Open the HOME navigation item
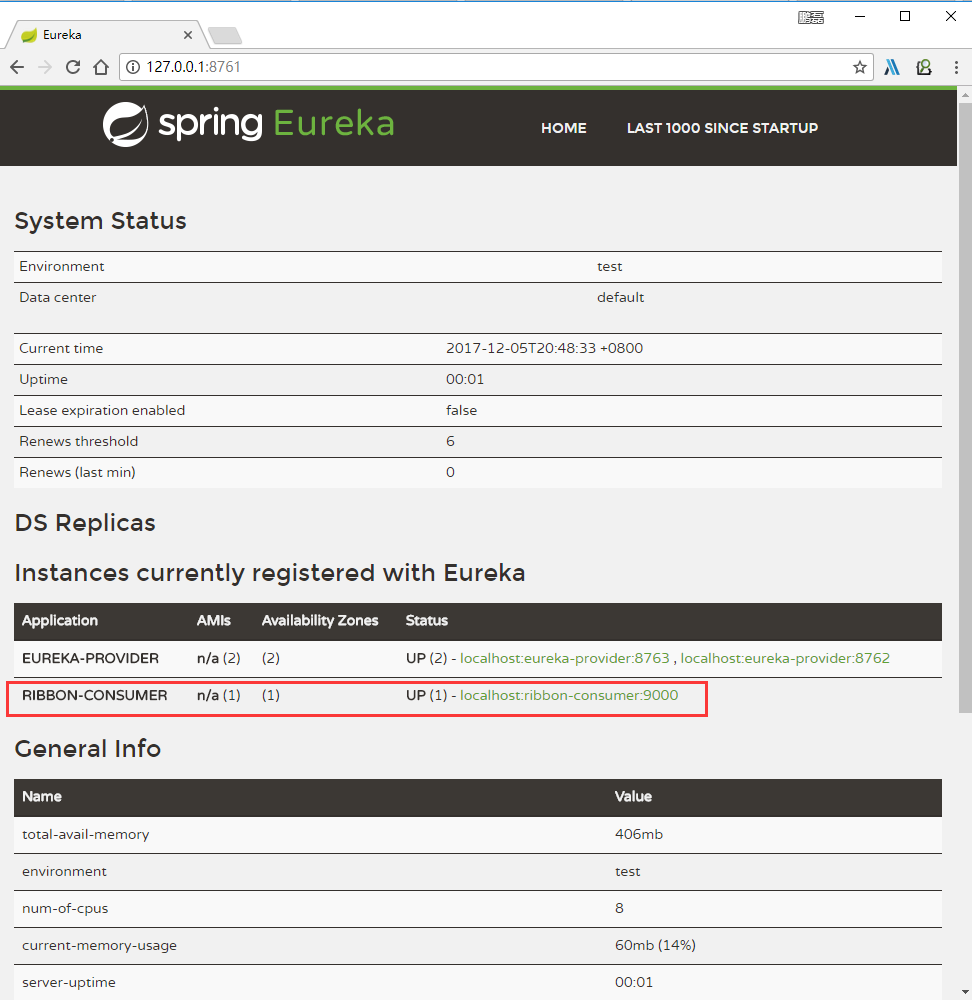The image size is (972, 1000). click(x=563, y=128)
